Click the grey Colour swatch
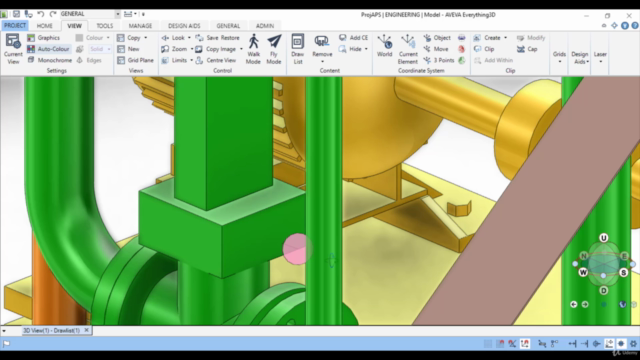This screenshot has height=360, width=640. click(79, 38)
